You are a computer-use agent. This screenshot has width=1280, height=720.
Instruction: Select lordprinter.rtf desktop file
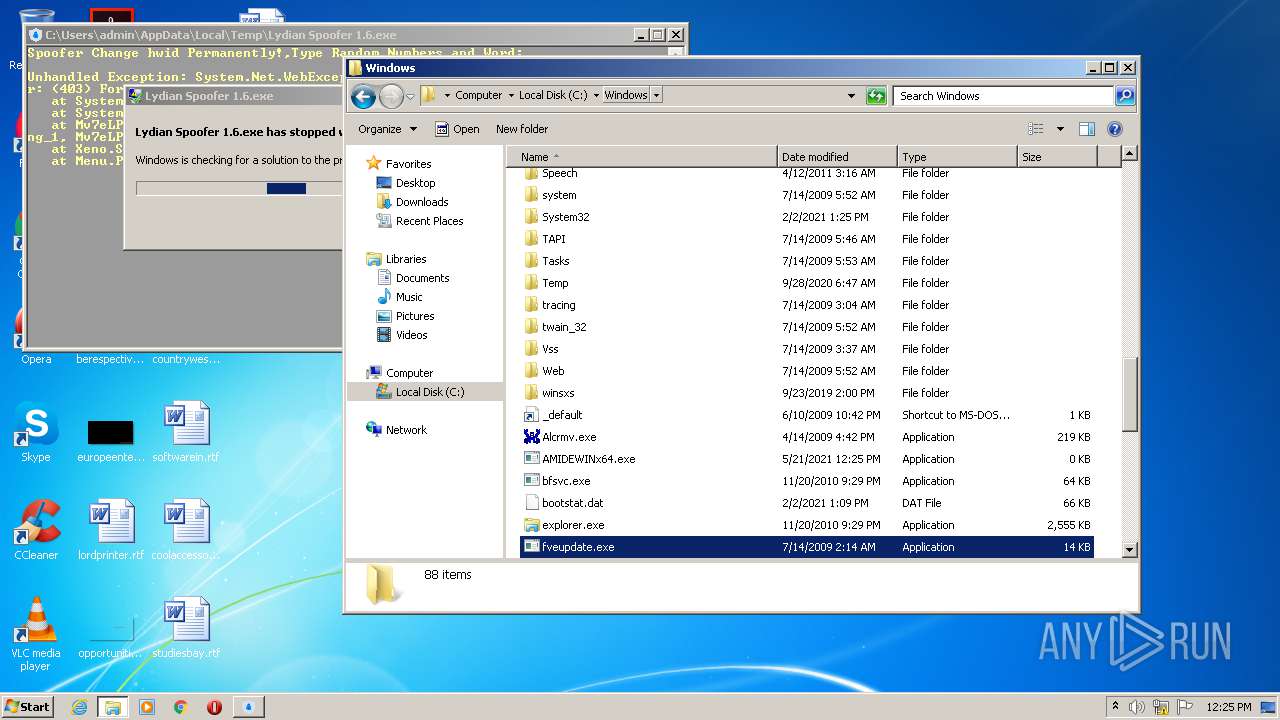pyautogui.click(x=111, y=531)
